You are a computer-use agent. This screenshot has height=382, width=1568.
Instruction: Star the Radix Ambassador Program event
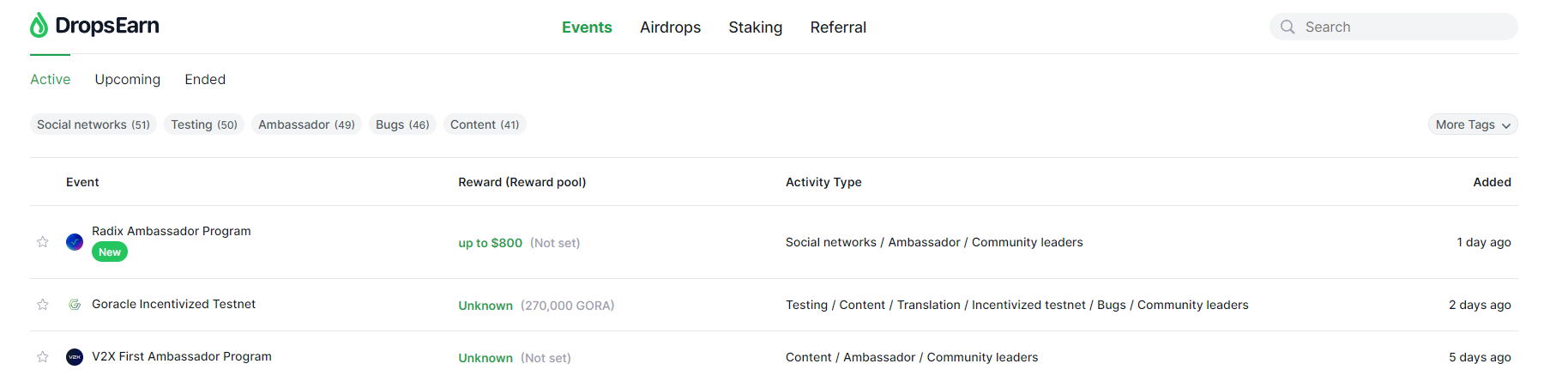point(43,242)
